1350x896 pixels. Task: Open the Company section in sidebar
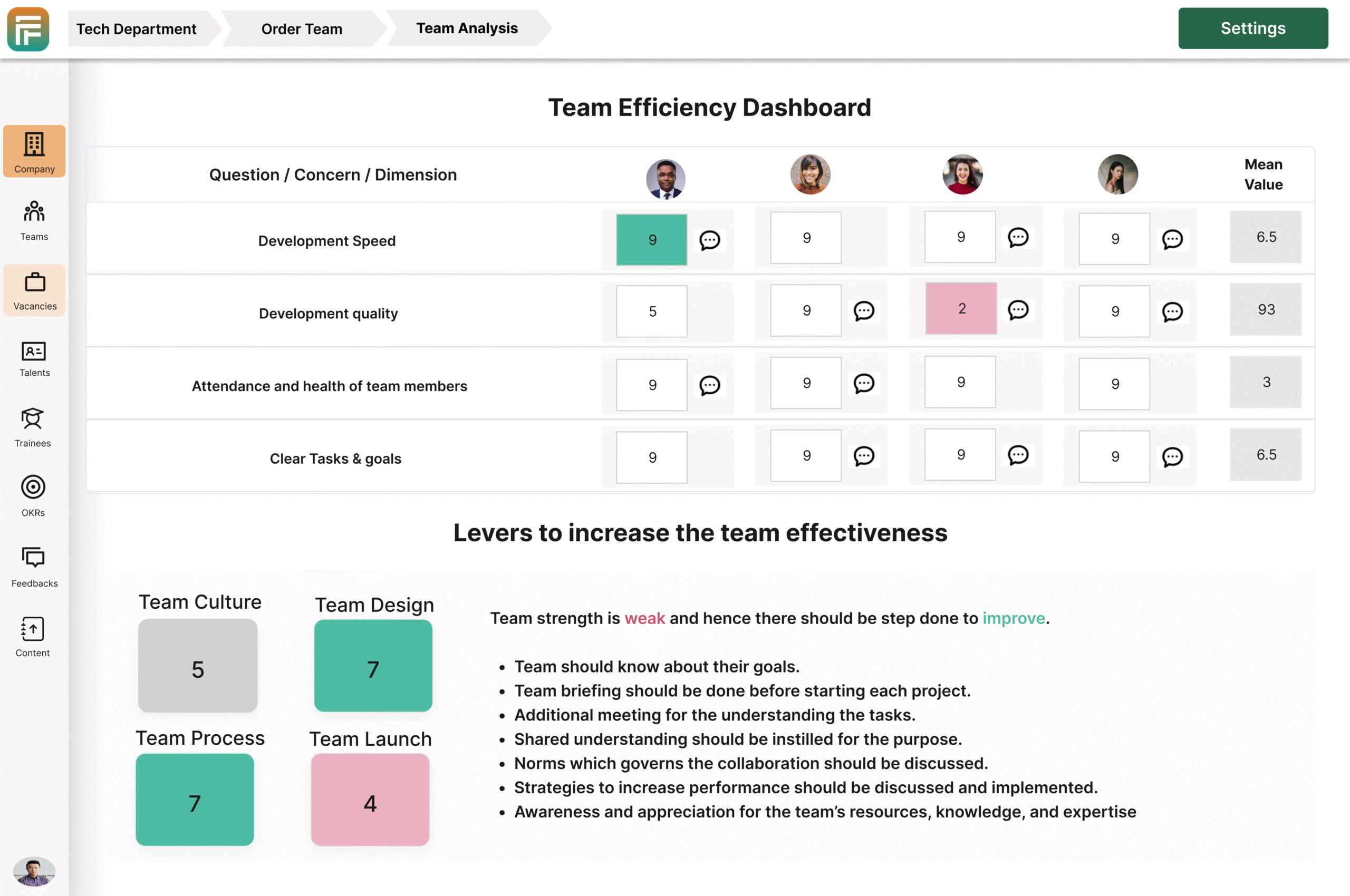34,151
